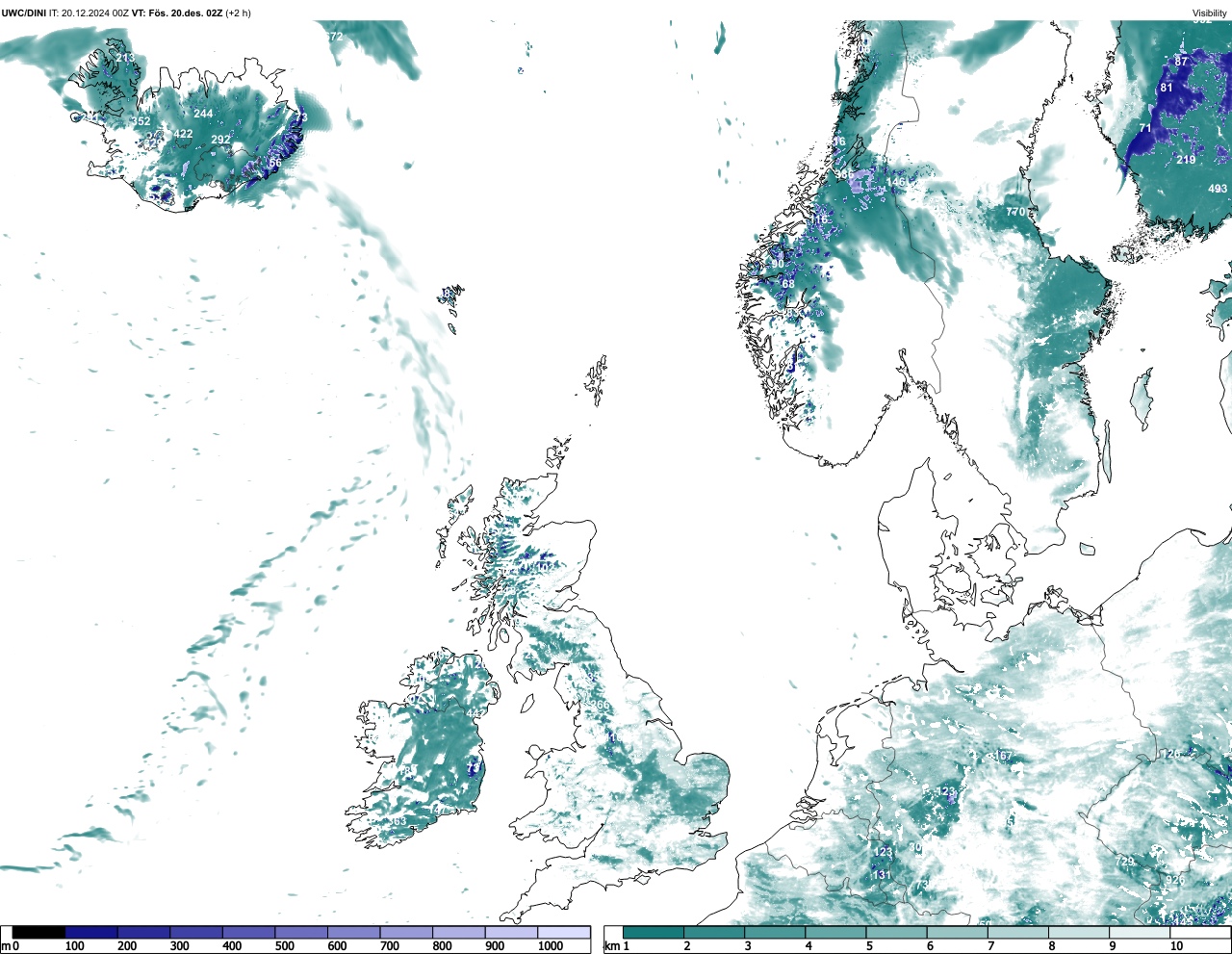The height and width of the screenshot is (954, 1232).
Task: Click the initial time '20.12.2024 00Z'
Action: click(95, 13)
